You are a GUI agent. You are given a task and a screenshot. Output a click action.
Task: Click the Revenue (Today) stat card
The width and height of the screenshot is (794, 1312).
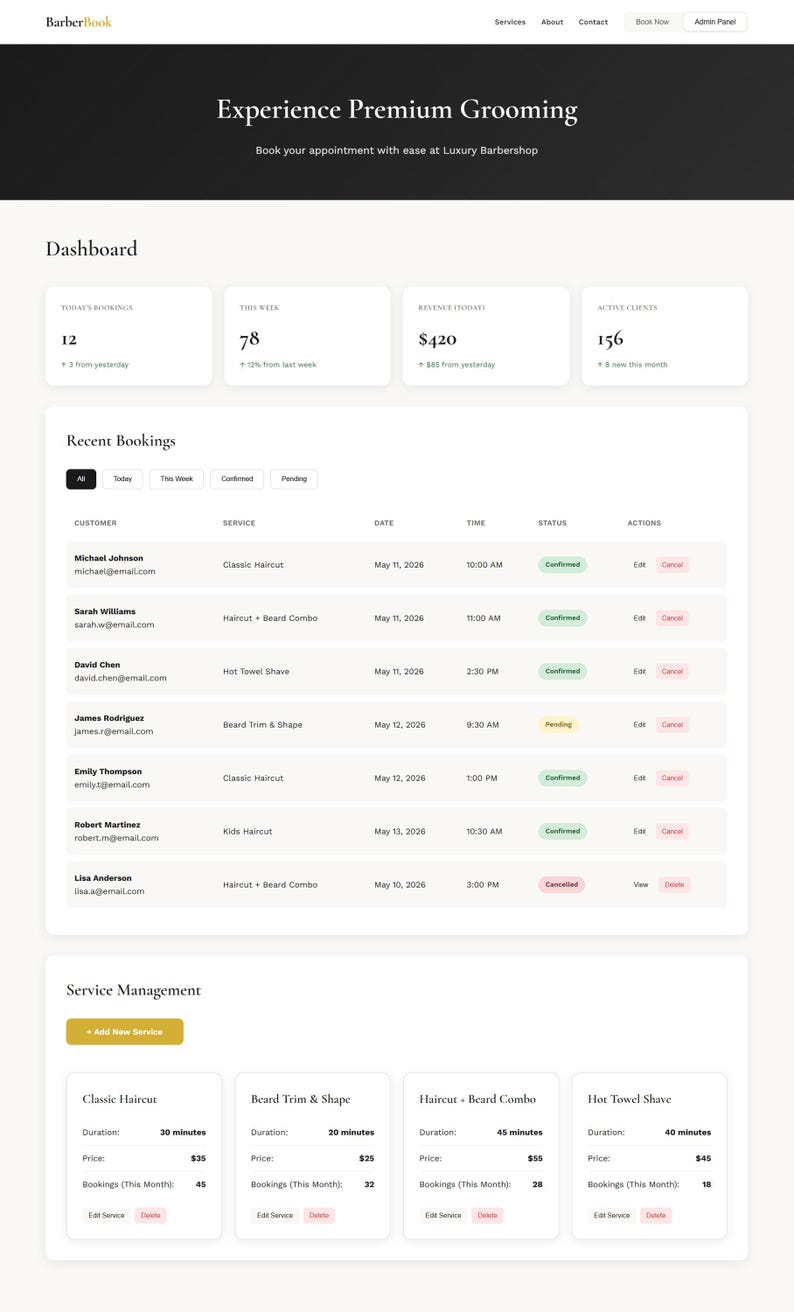coord(486,336)
